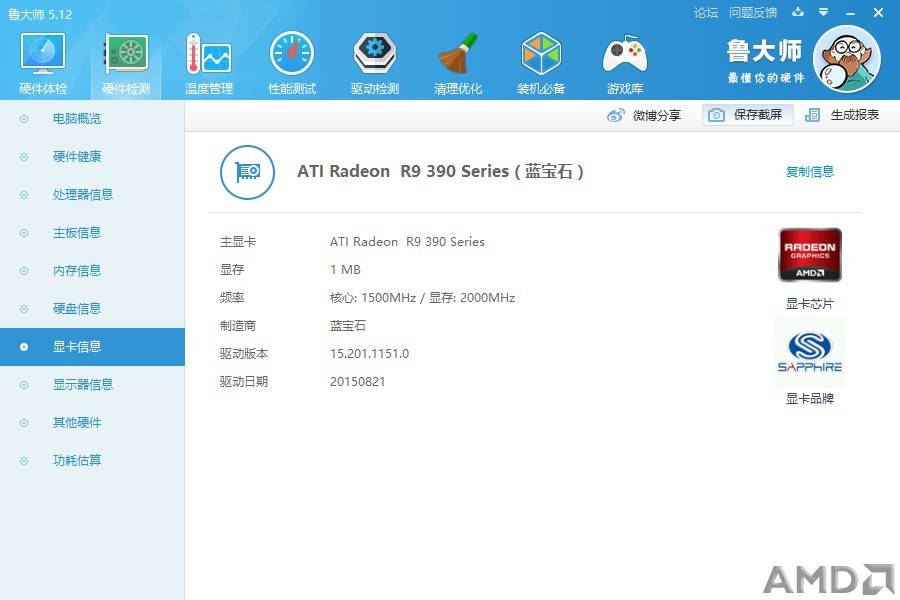Image resolution: width=900 pixels, height=600 pixels.
Task: Click 保存截屏 save screenshot button
Action: click(747, 115)
